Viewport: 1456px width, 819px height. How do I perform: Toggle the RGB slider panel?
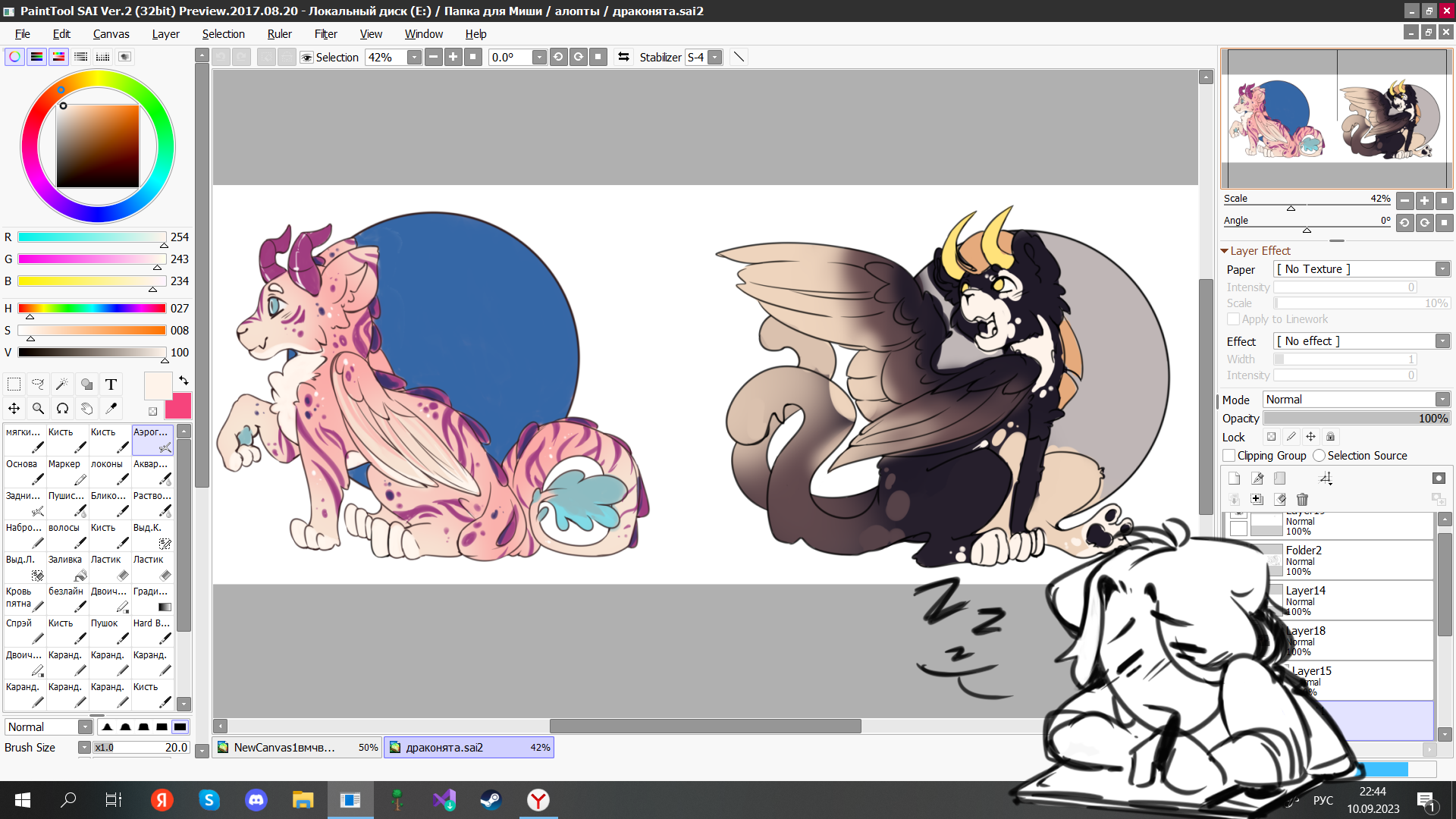coord(36,57)
